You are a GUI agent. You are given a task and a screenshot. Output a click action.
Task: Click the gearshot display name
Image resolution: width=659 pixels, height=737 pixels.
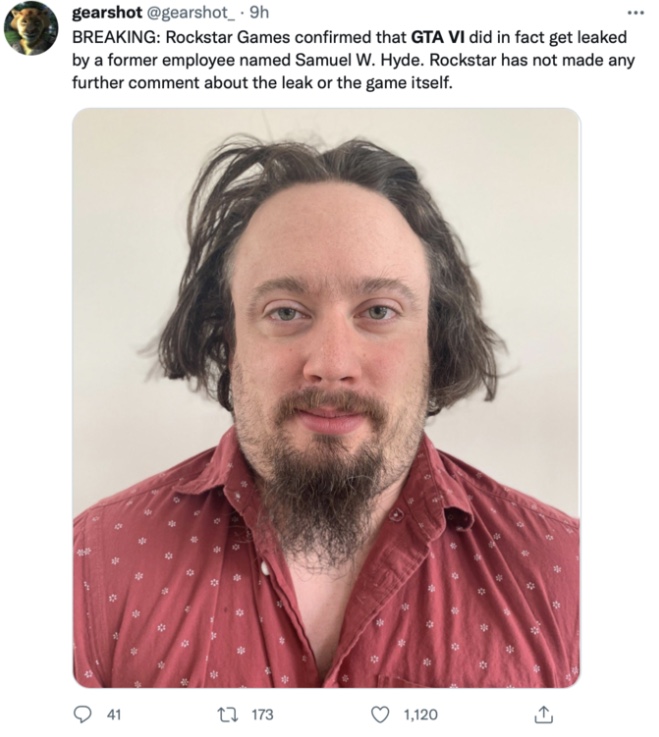point(107,13)
